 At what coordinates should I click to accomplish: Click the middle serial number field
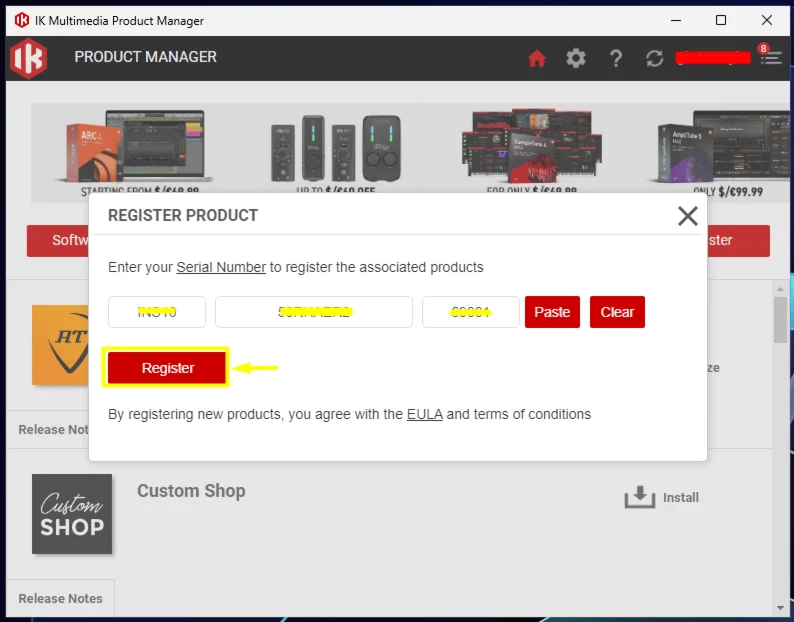tap(314, 312)
